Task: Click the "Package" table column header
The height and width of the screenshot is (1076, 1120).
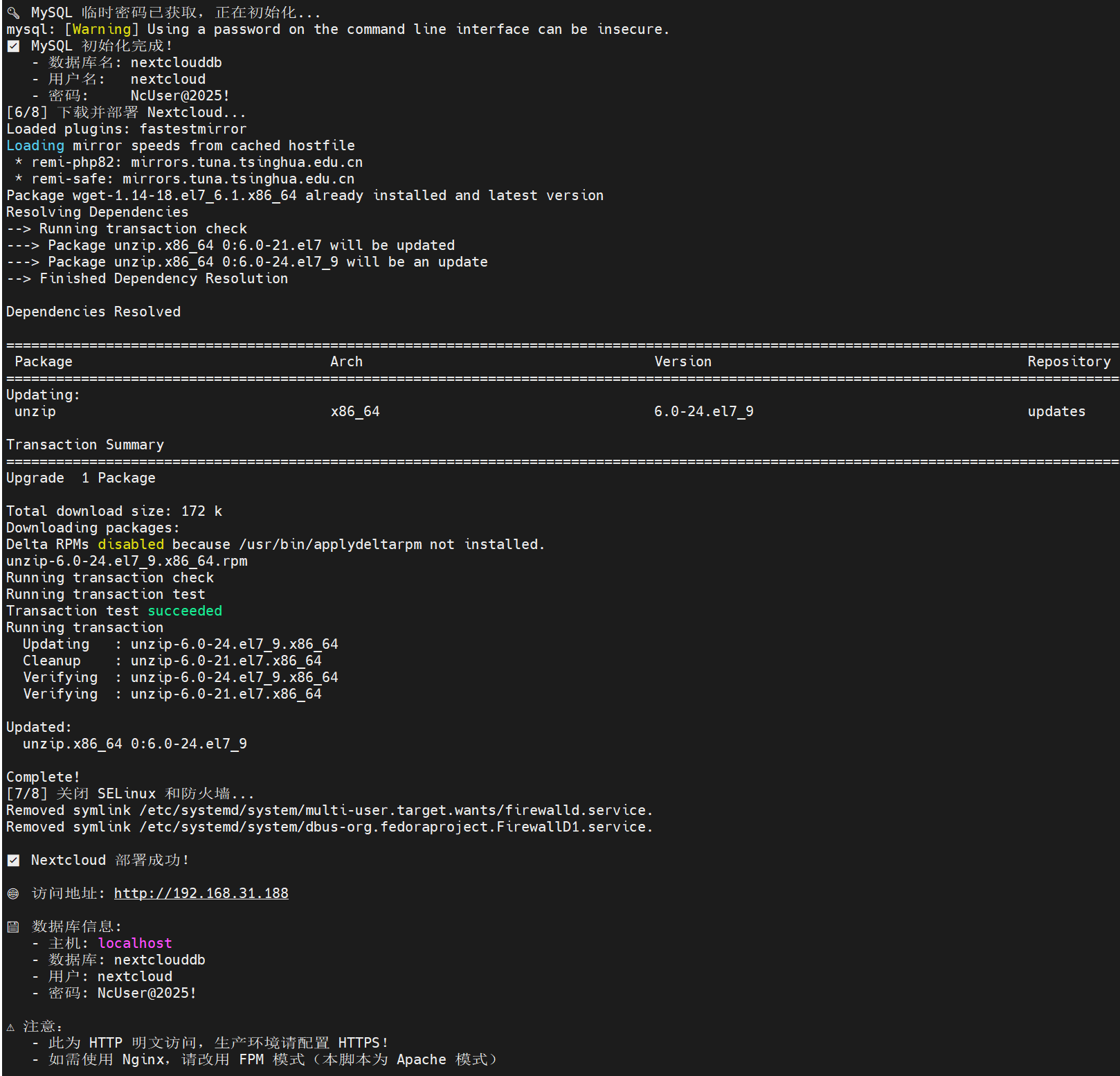Action: 44,361
